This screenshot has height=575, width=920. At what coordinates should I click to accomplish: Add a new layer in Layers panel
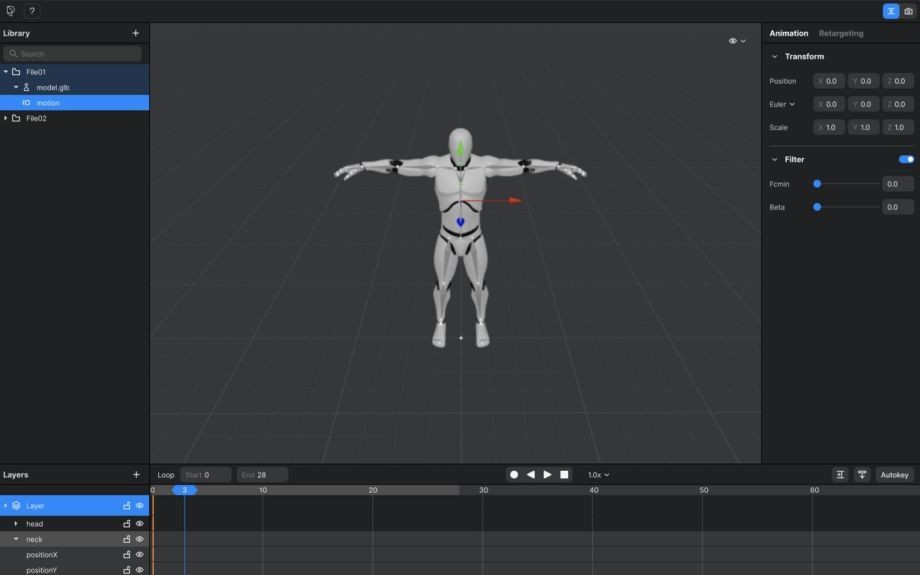[136, 475]
